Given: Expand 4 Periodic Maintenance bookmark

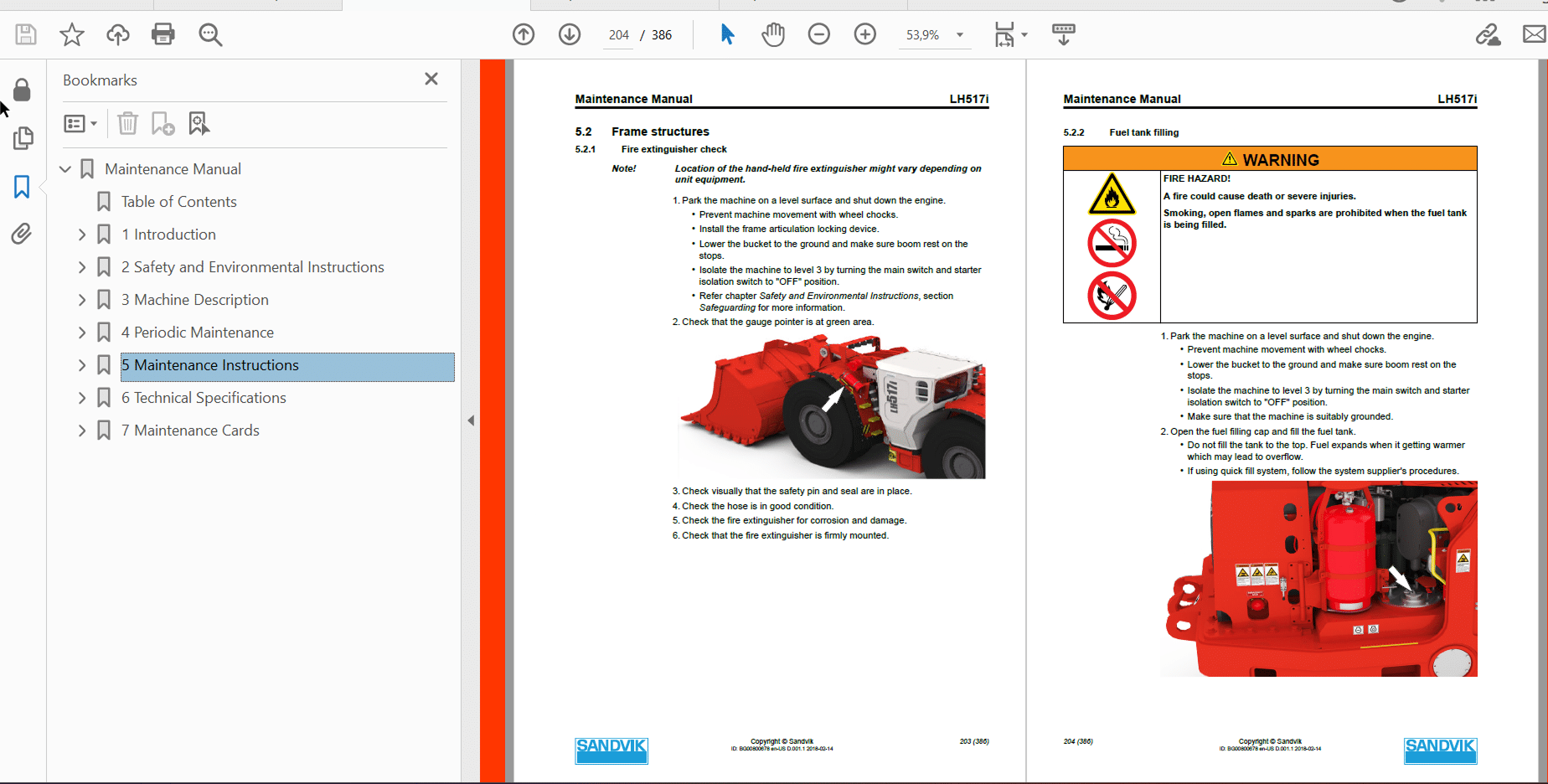Looking at the screenshot, I should [x=82, y=333].
